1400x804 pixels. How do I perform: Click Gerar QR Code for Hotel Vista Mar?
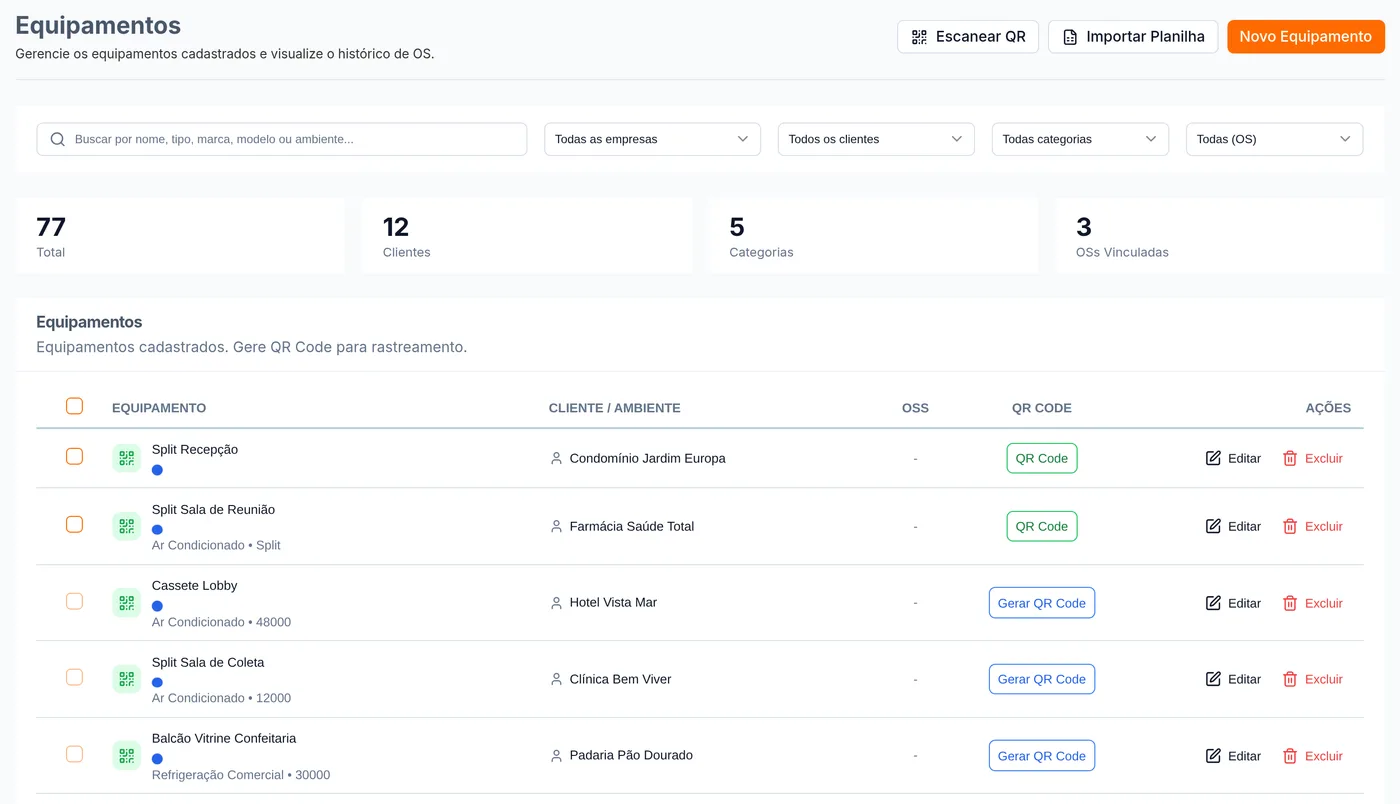pos(1042,603)
